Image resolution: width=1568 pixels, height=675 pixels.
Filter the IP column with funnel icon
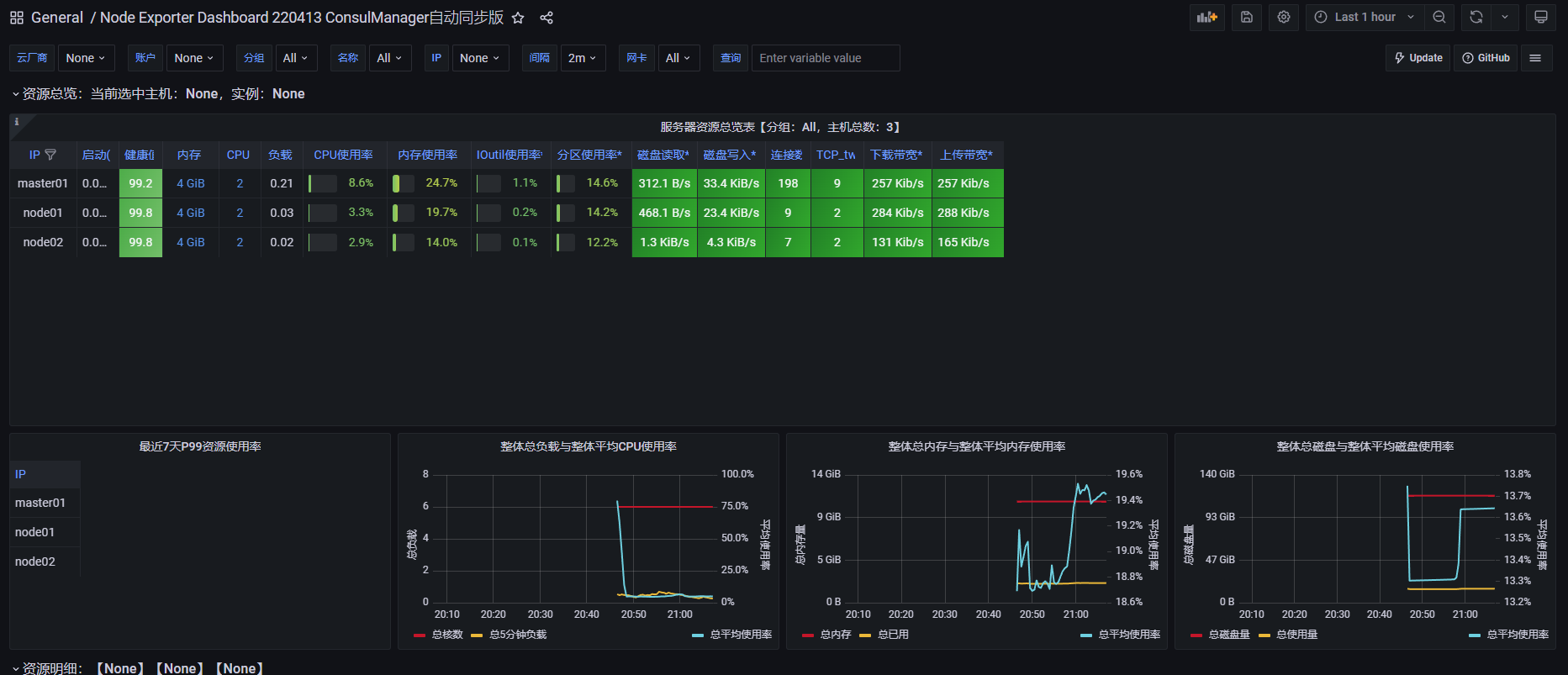50,155
